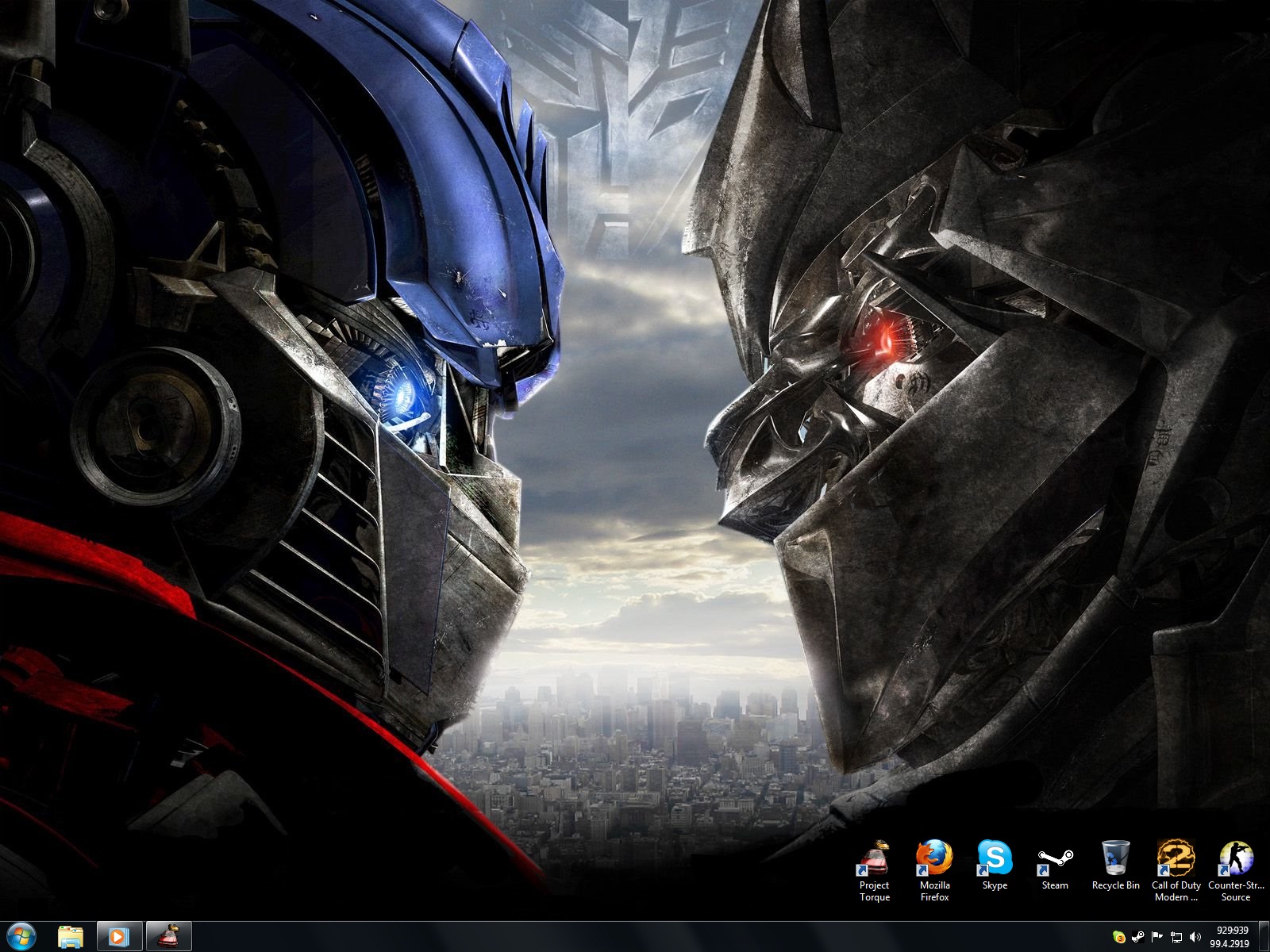The image size is (1270, 952).
Task: Select the Call of Duty Modern shortcut
Action: 1176,871
